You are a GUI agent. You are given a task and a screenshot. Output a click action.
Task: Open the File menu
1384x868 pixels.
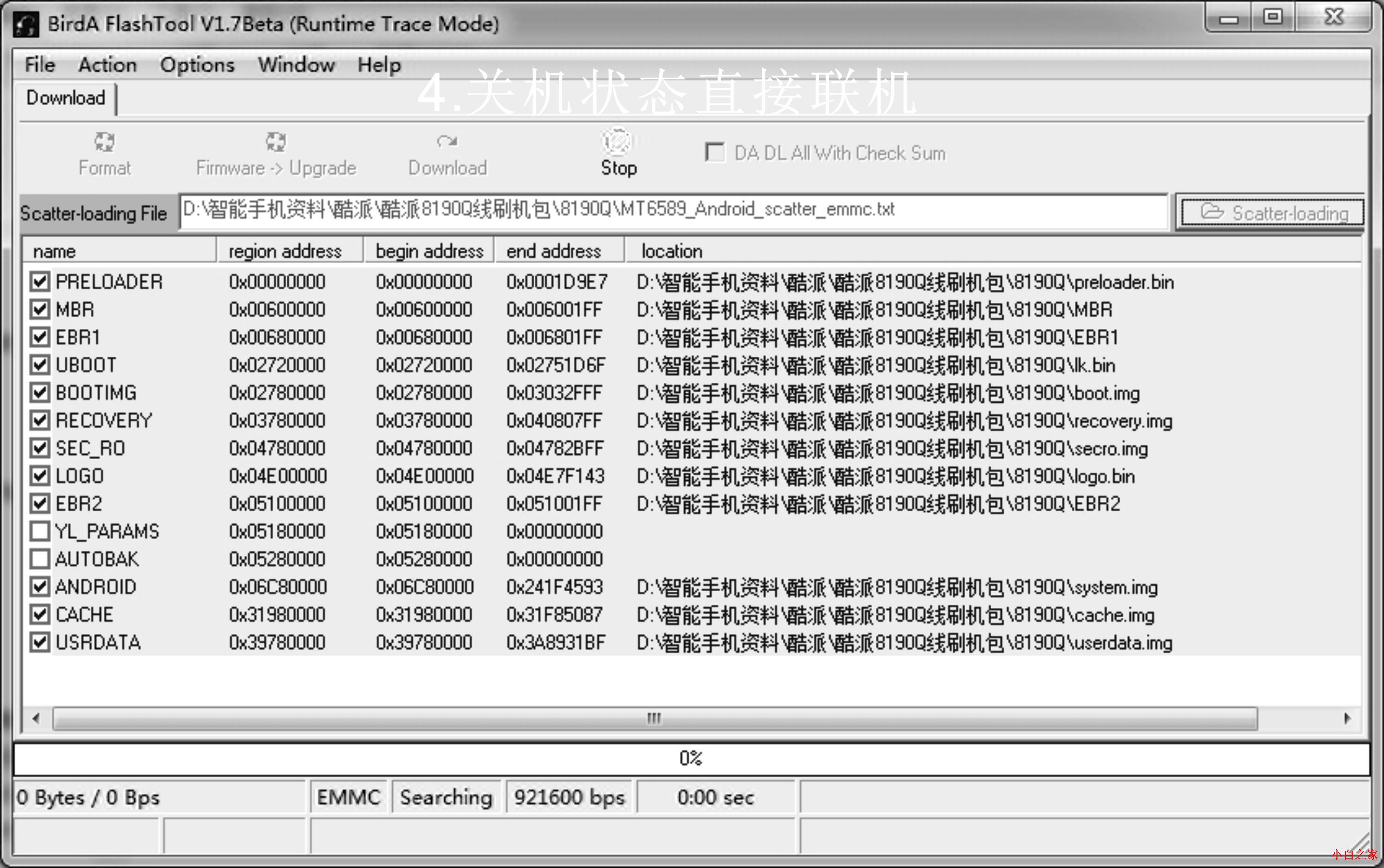(x=40, y=65)
